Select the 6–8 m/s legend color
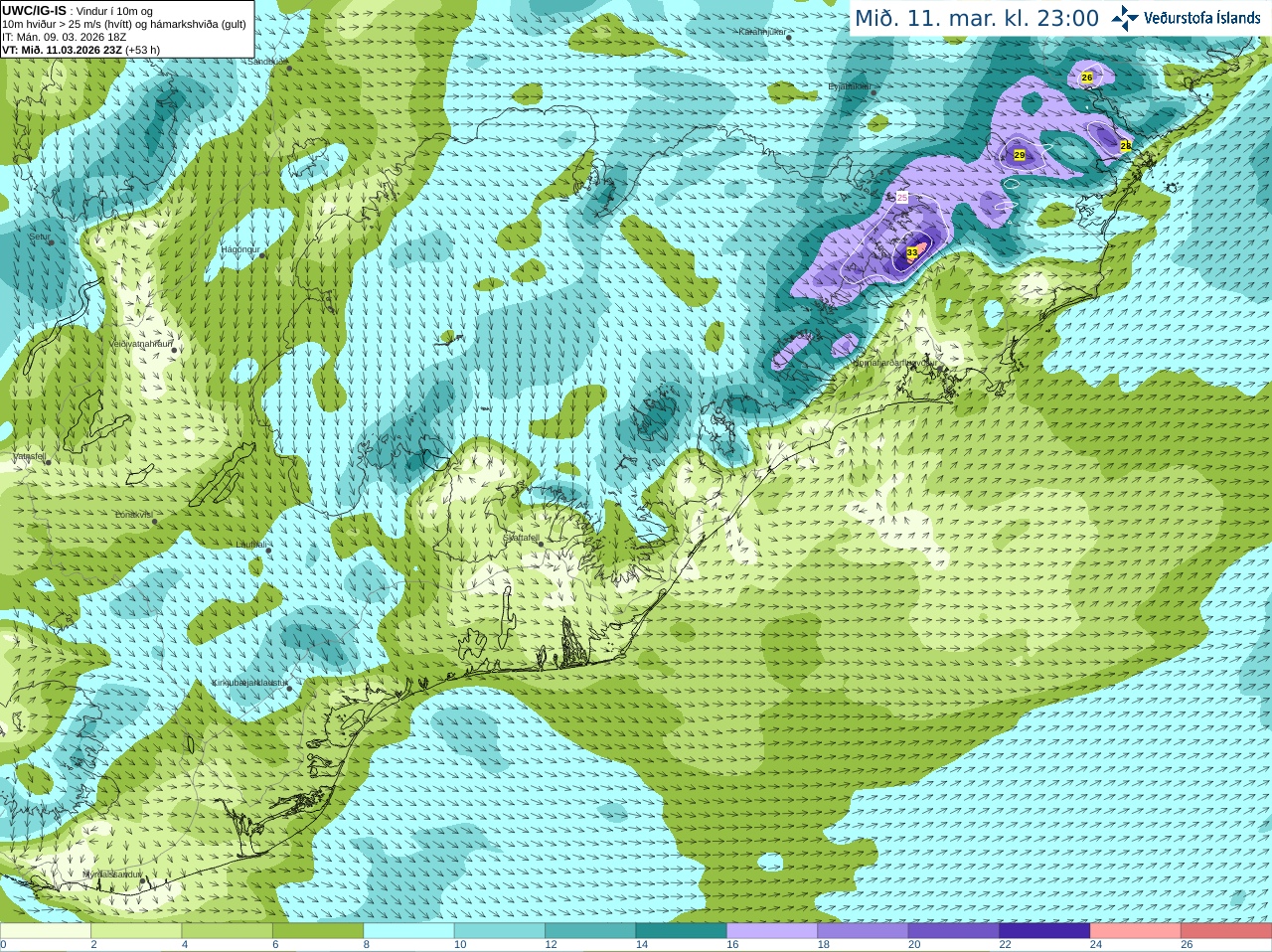 [x=318, y=931]
